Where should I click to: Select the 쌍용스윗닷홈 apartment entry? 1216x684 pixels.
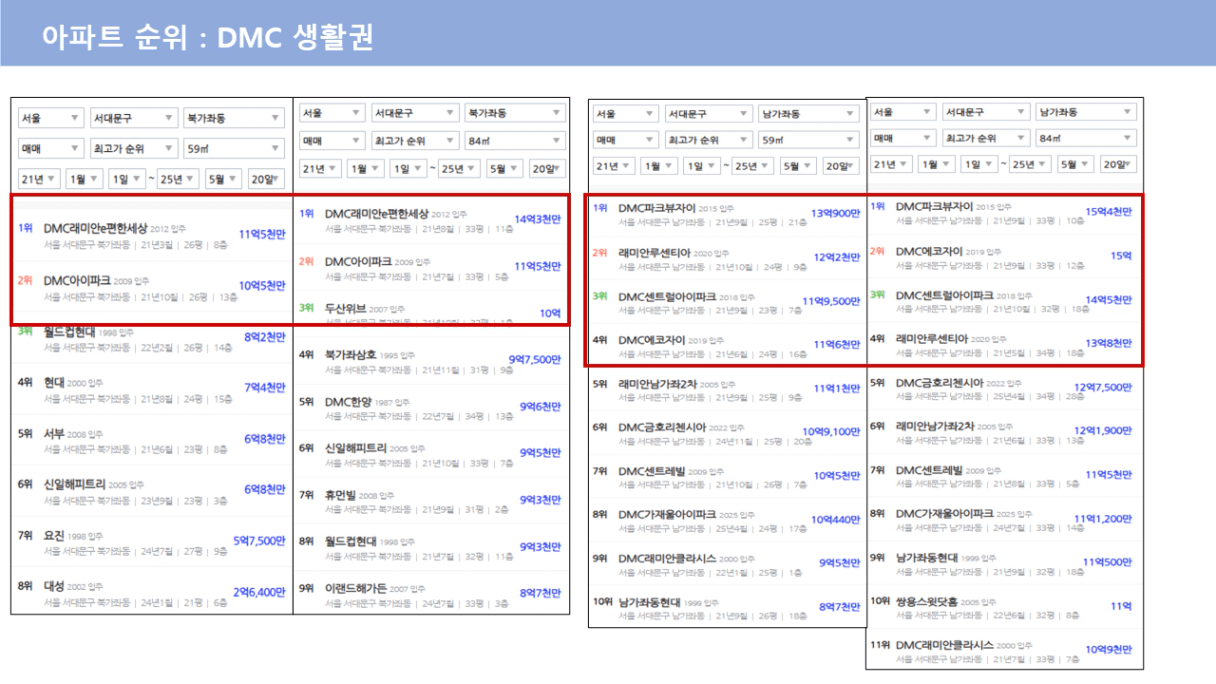tap(927, 601)
